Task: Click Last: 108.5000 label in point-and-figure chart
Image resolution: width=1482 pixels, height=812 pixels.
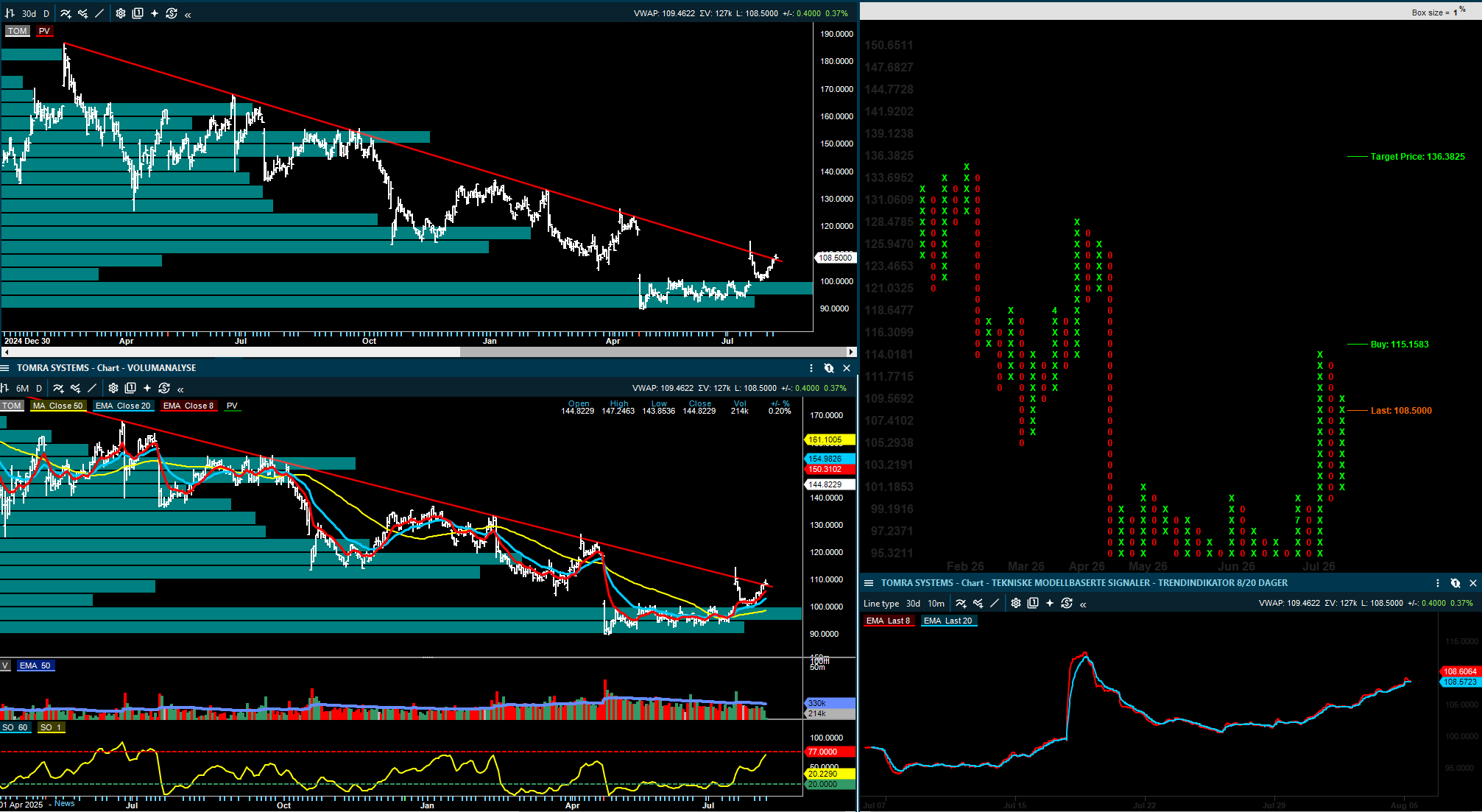Action: pyautogui.click(x=1401, y=411)
